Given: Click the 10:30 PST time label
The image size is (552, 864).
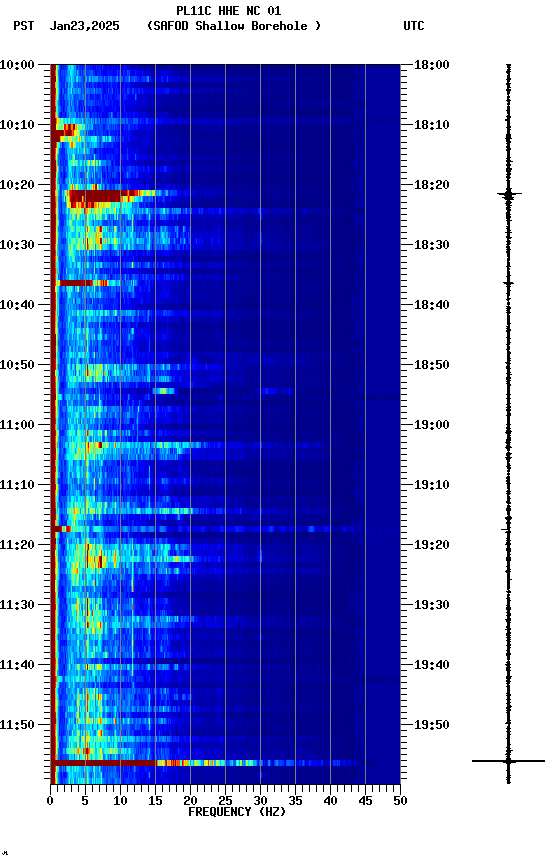Looking at the screenshot, I should [x=17, y=245].
